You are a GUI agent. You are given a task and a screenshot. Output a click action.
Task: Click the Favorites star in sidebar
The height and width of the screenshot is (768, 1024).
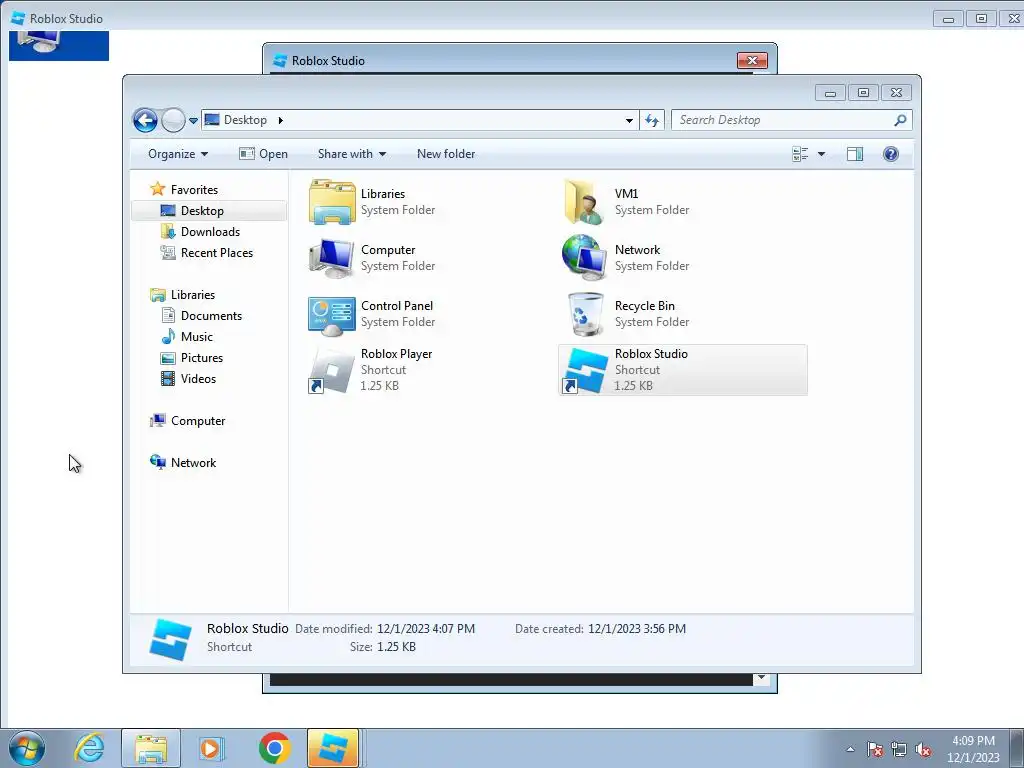pos(157,189)
